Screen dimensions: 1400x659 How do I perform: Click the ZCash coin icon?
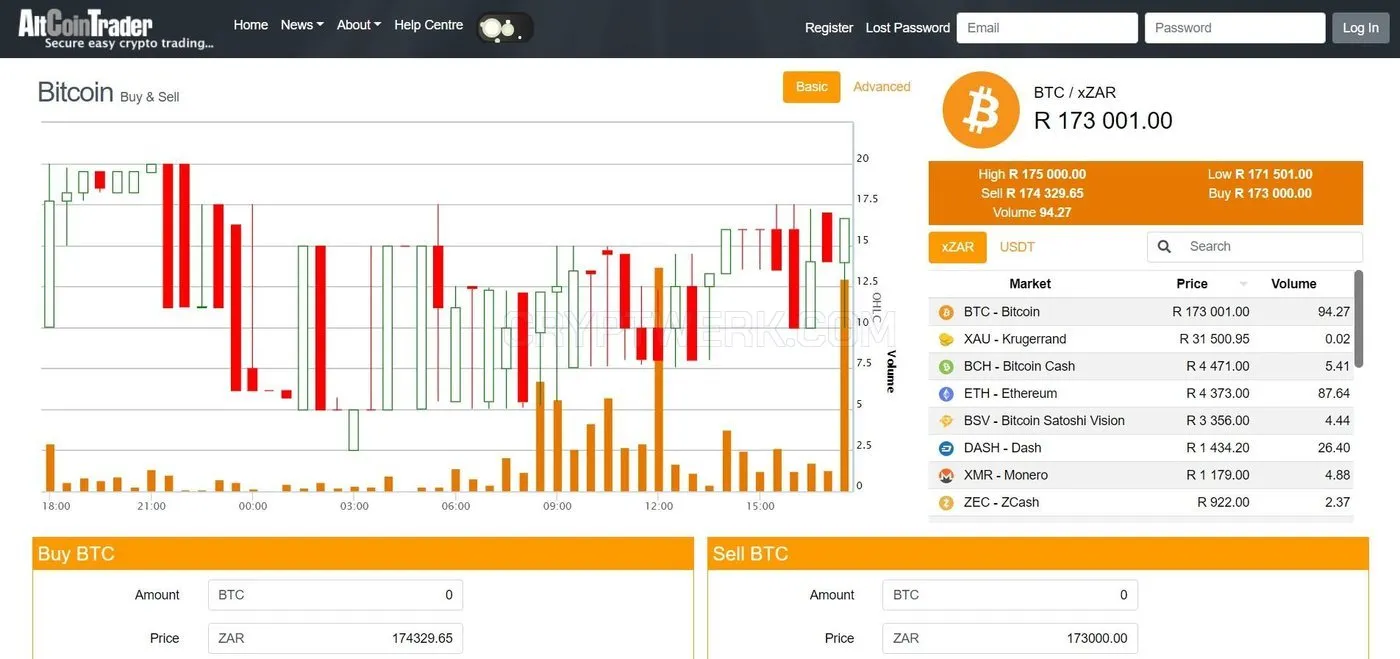pyautogui.click(x=946, y=503)
